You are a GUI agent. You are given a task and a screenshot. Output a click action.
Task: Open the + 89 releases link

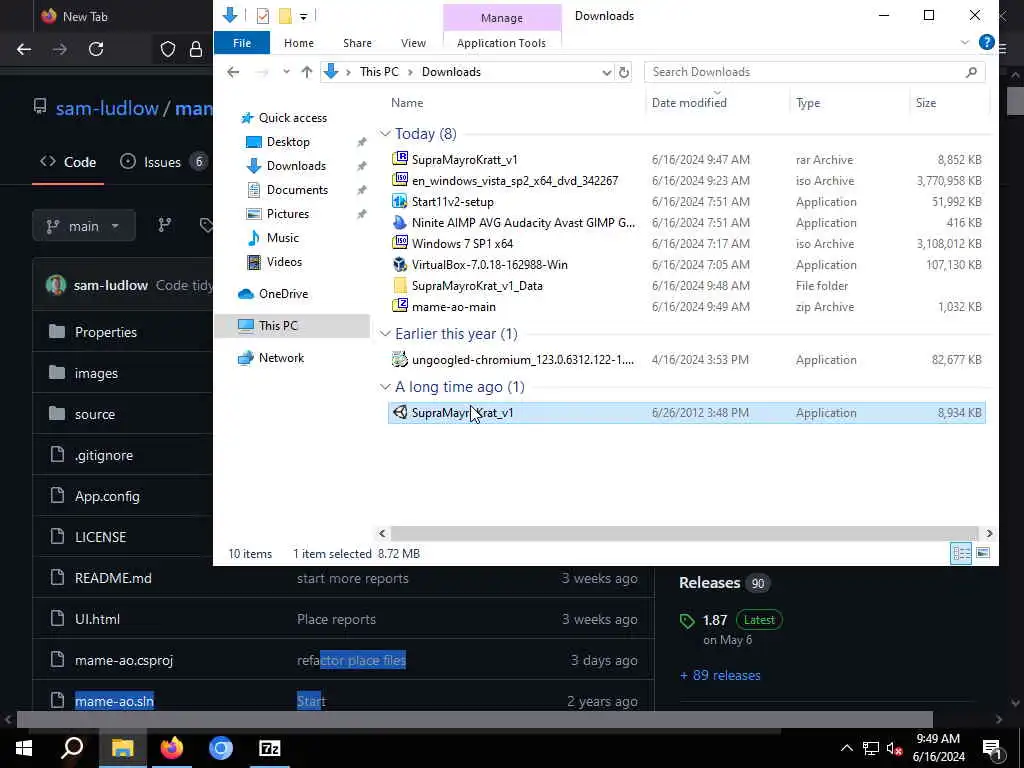click(720, 675)
